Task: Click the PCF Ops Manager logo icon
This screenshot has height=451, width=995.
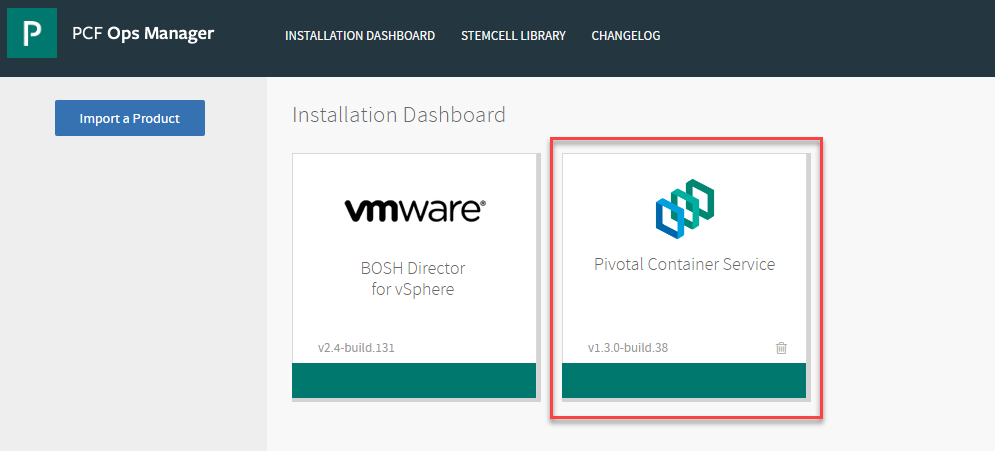Action: [x=32, y=33]
